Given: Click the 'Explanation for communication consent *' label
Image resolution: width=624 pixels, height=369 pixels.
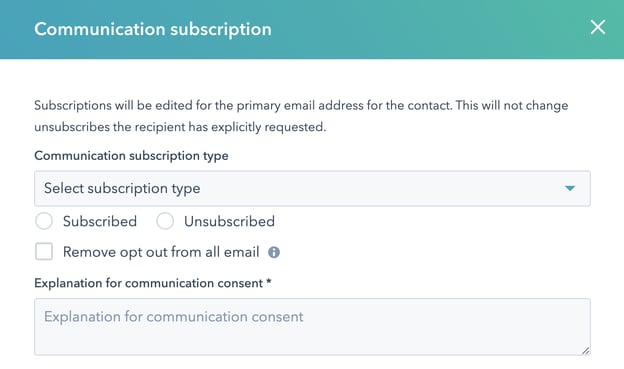Looking at the screenshot, I should 153,283.
